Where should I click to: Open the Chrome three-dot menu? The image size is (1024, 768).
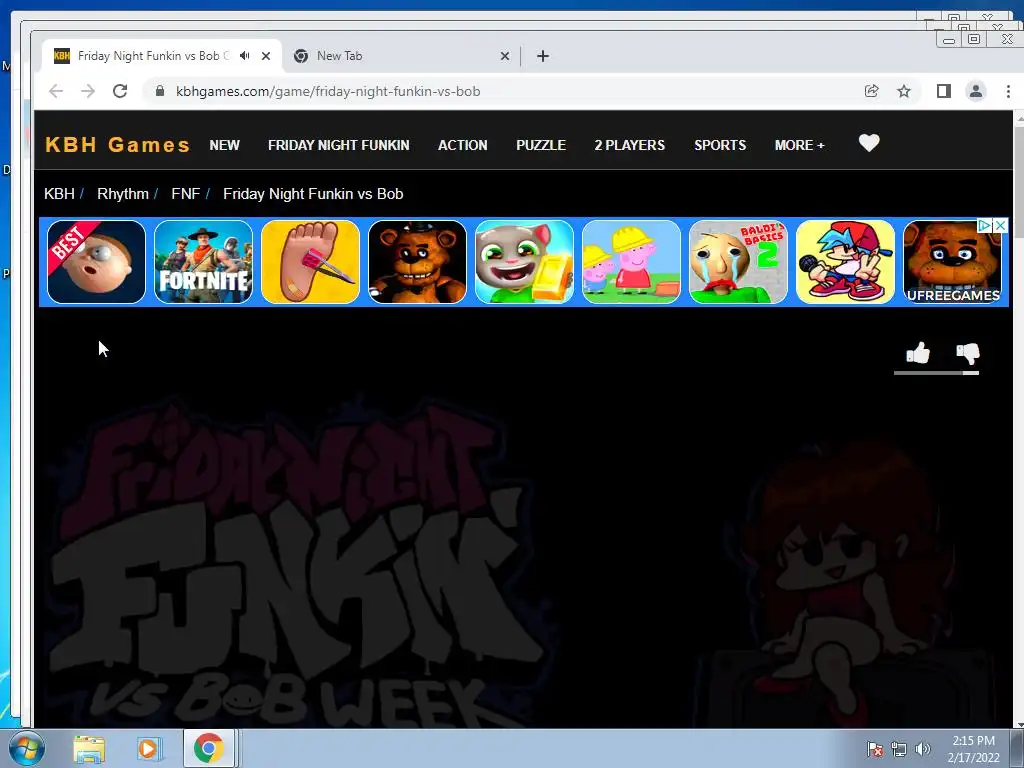click(x=1008, y=91)
